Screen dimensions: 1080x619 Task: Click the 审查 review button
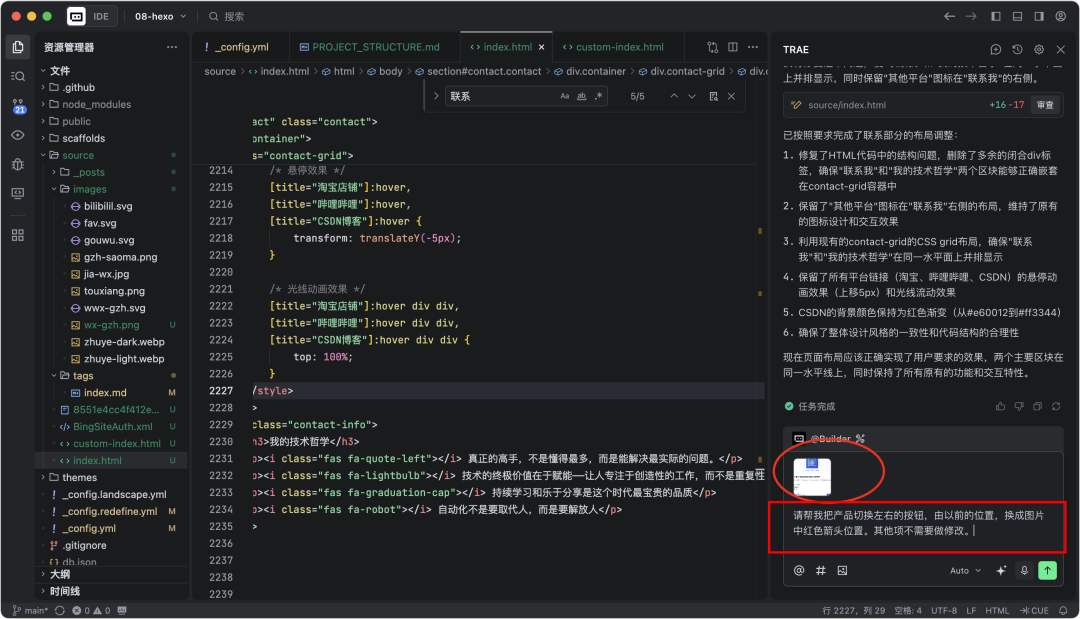(1046, 105)
